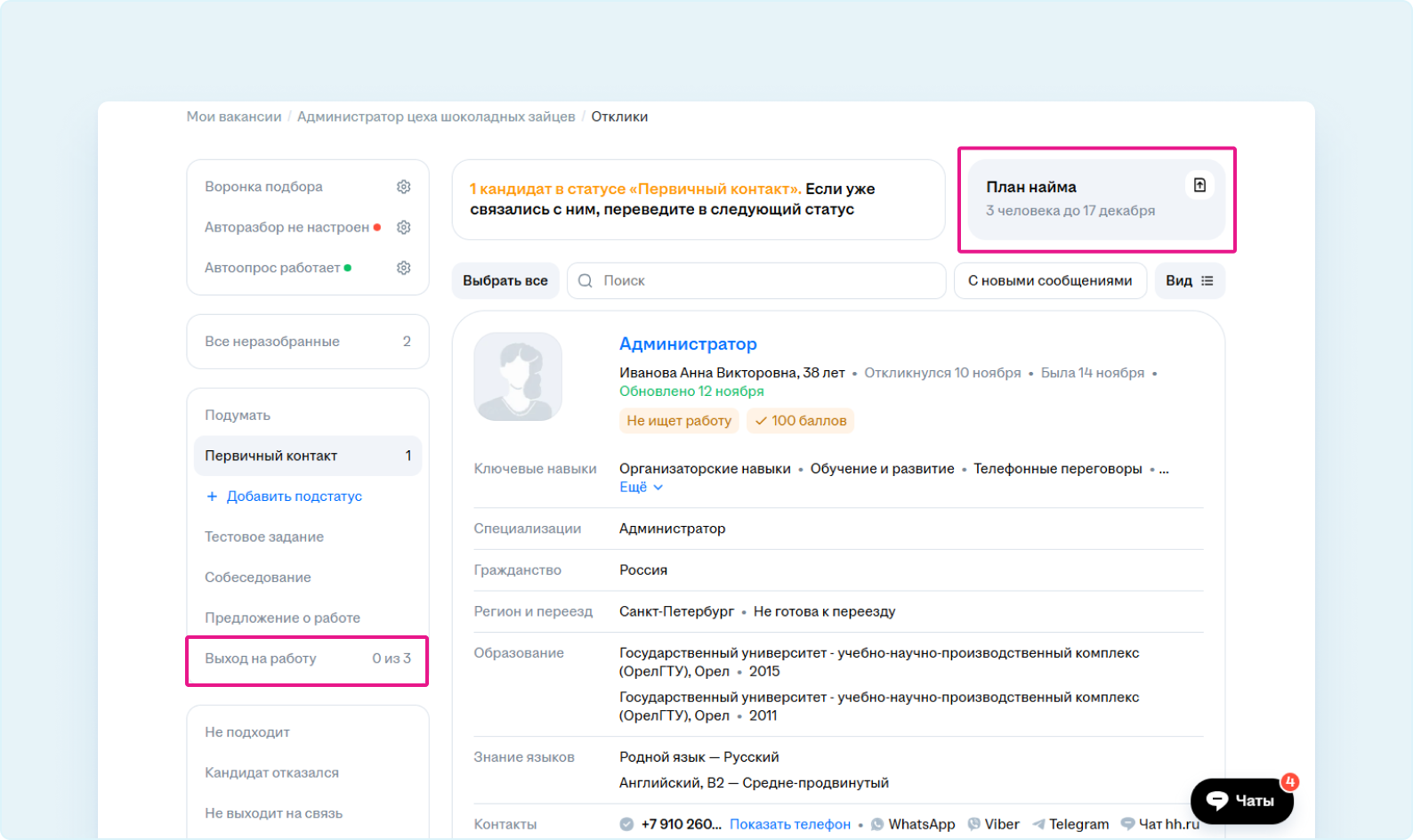Contact candidate via Viber
Viewport: 1413px width, 840px height.
[x=993, y=824]
